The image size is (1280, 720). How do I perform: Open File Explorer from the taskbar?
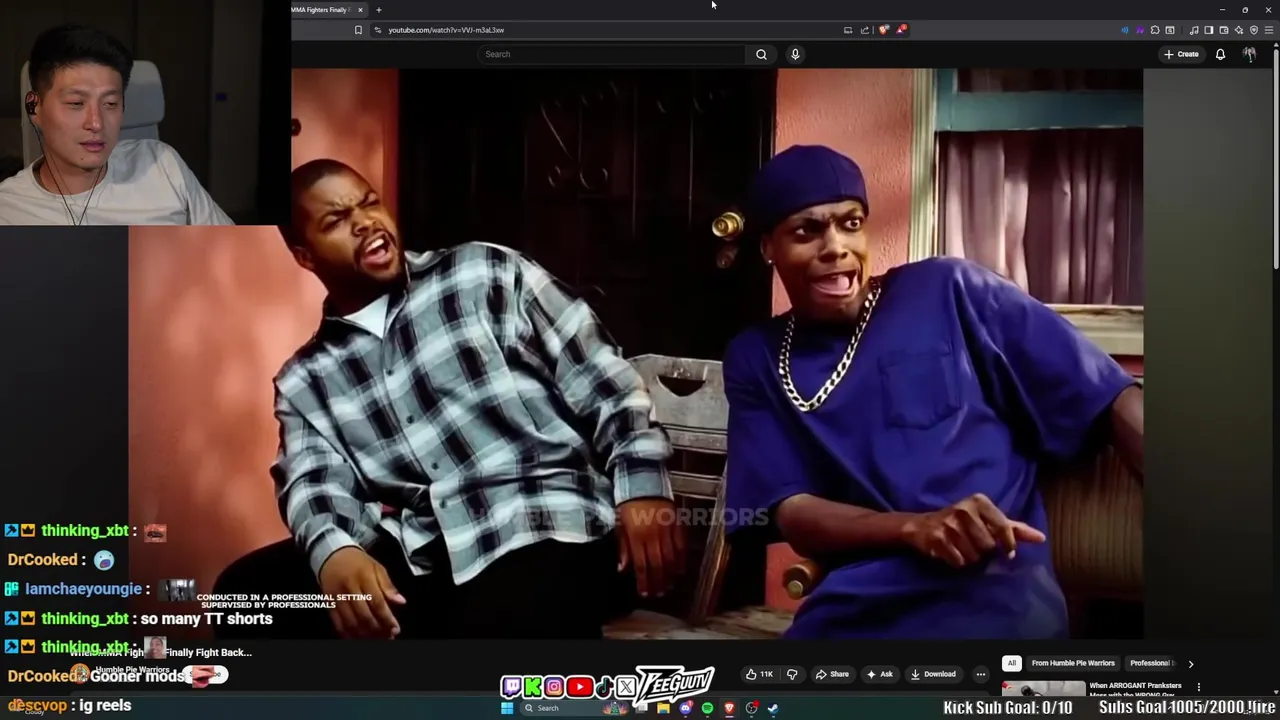pos(663,708)
